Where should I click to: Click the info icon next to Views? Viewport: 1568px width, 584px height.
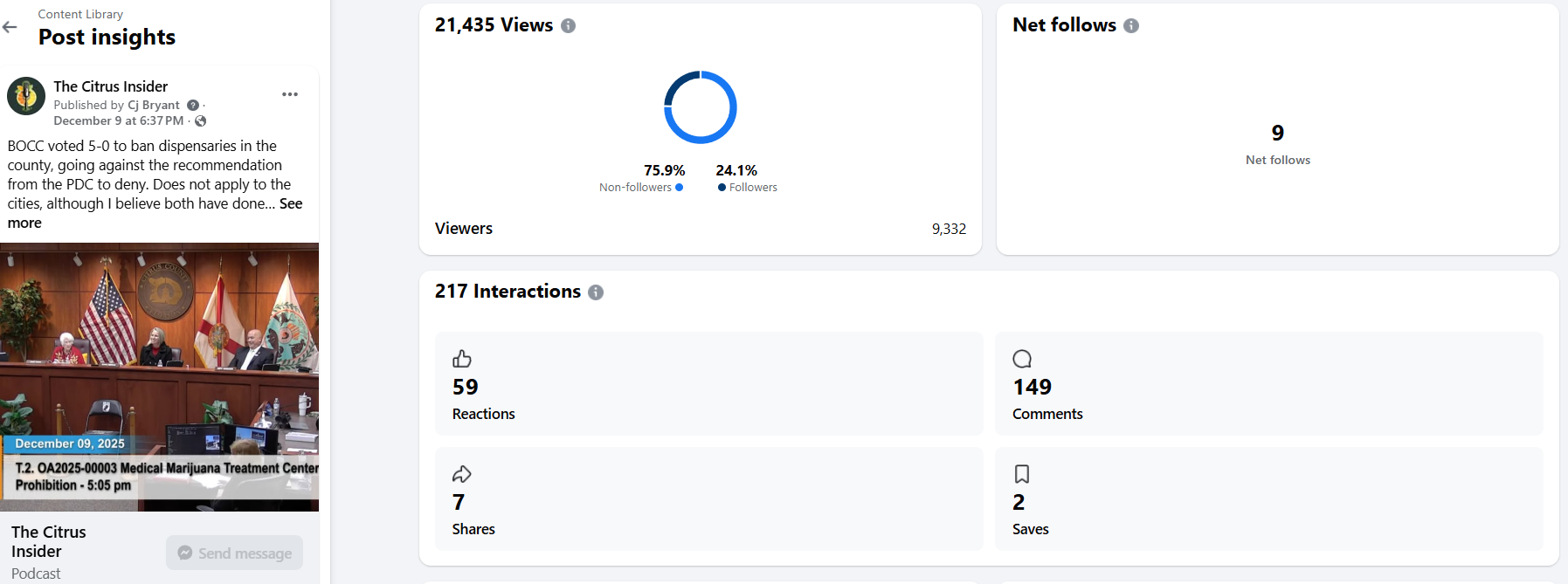coord(568,26)
